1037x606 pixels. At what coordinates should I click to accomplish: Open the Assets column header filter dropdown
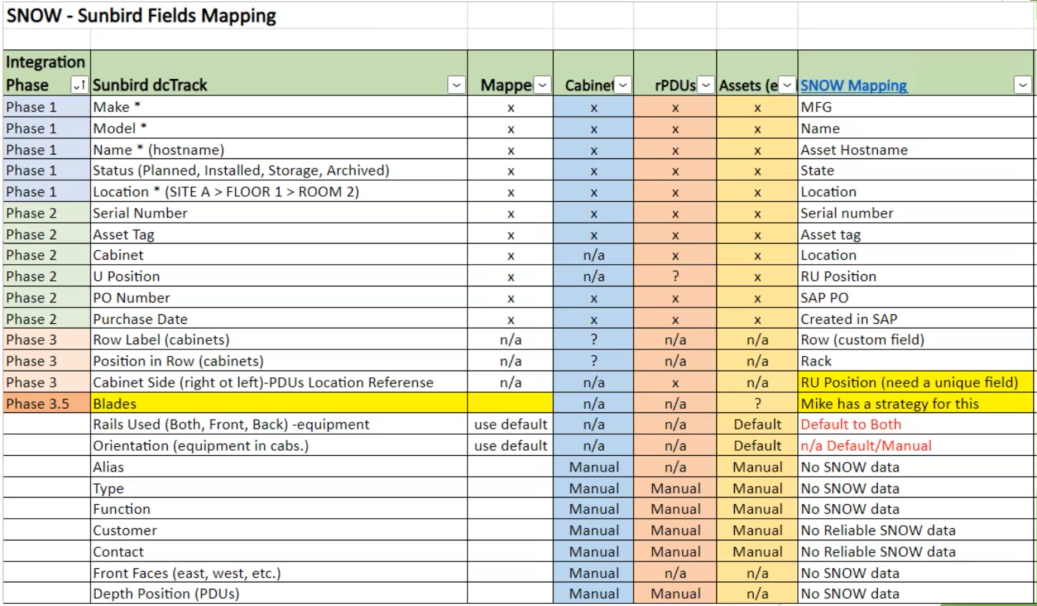click(x=787, y=85)
